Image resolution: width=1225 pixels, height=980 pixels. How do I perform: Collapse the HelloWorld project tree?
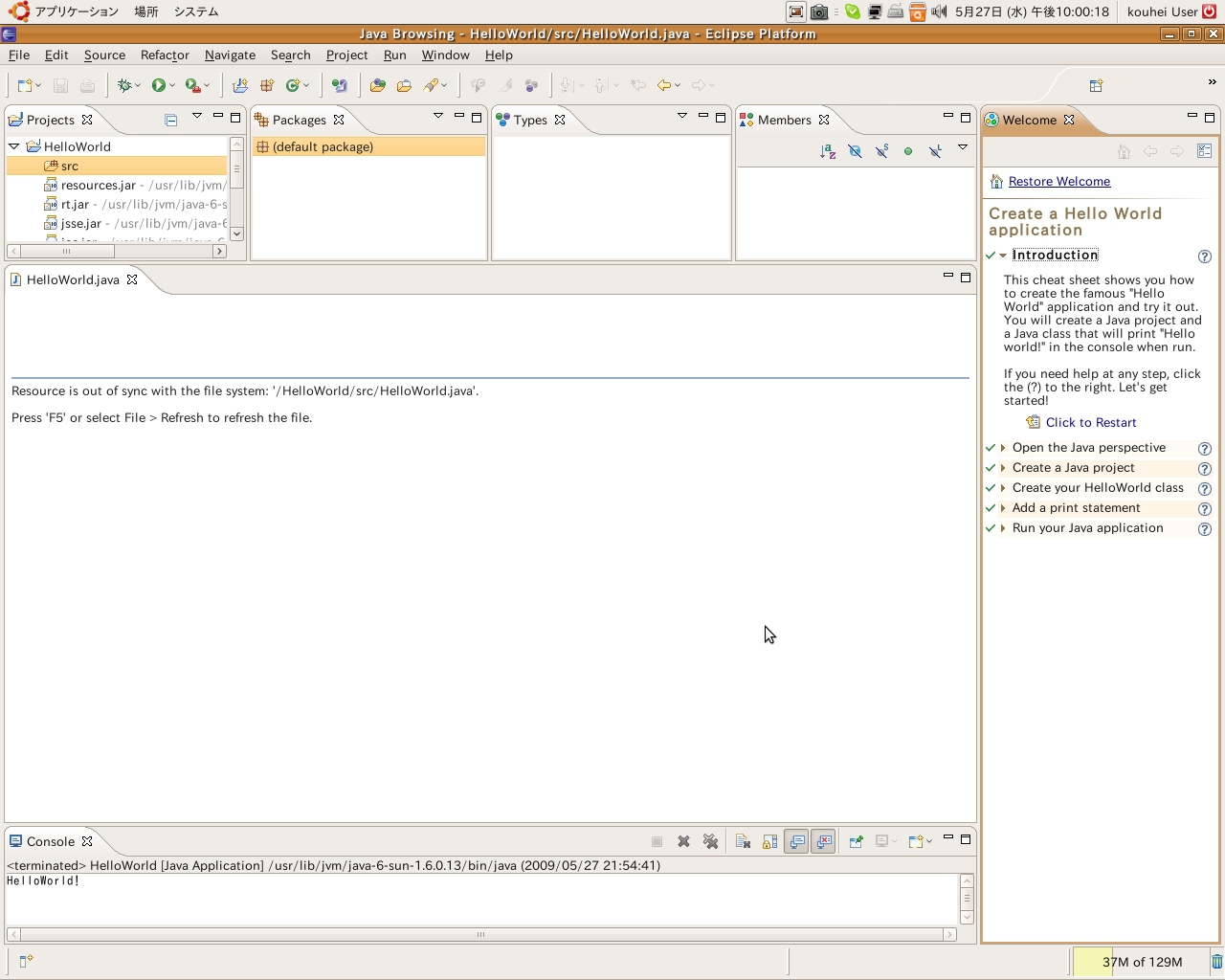tap(14, 146)
